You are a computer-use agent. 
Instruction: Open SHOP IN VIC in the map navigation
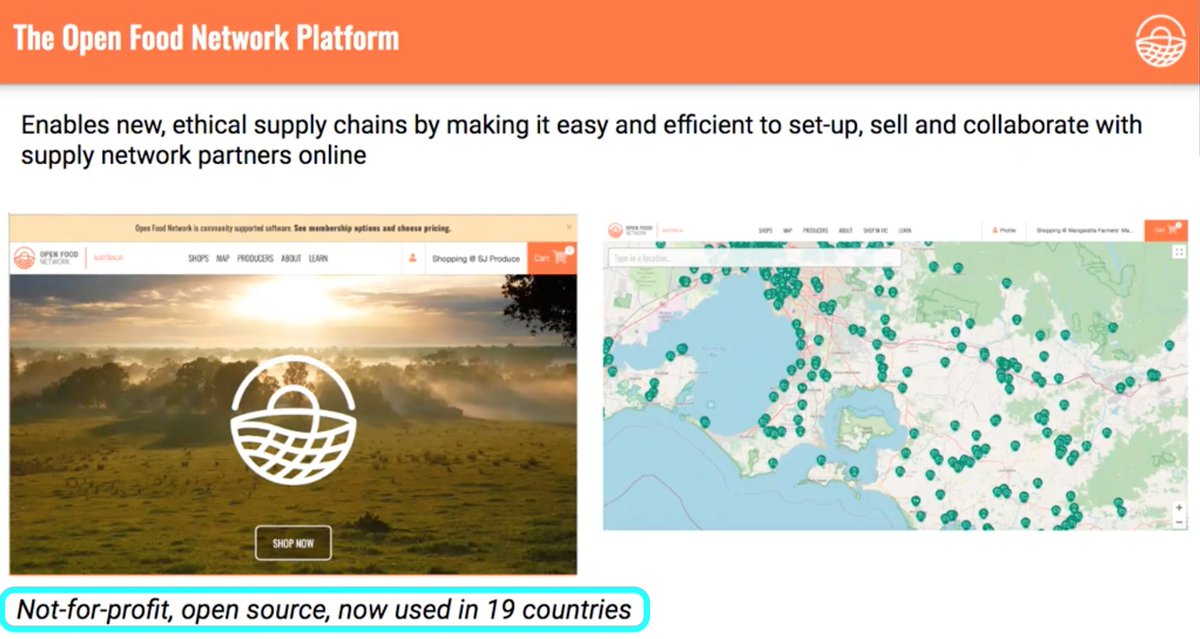point(876,230)
